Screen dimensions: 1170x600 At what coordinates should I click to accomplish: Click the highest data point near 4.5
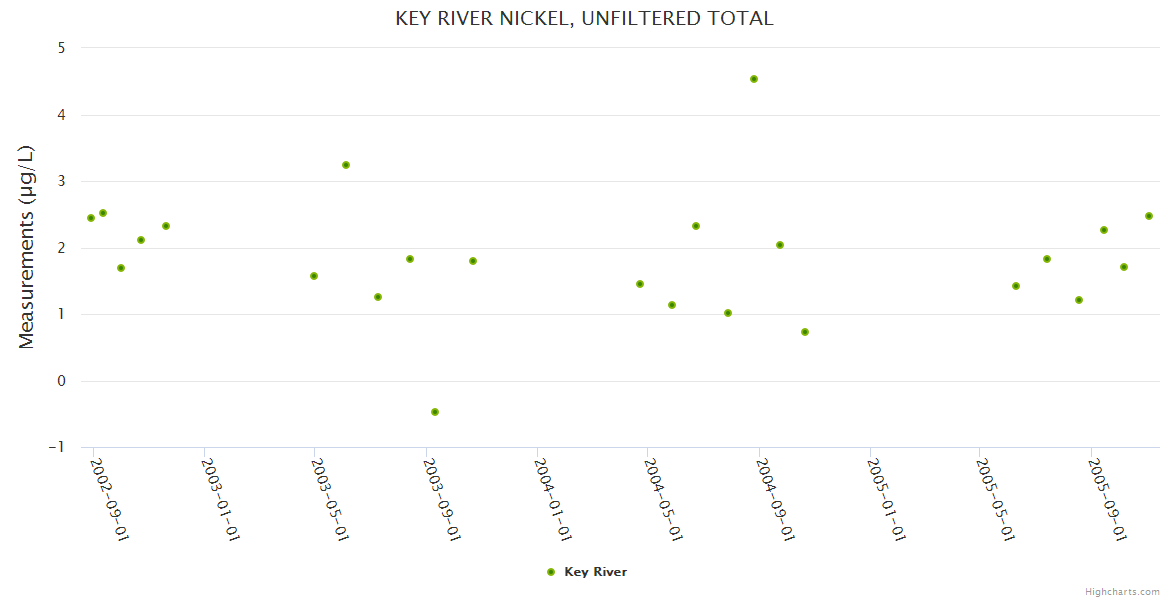[x=754, y=79]
